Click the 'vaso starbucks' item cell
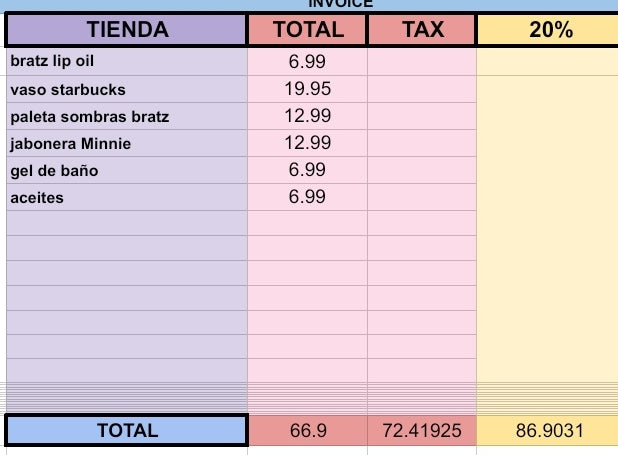618x455 pixels. [126, 90]
